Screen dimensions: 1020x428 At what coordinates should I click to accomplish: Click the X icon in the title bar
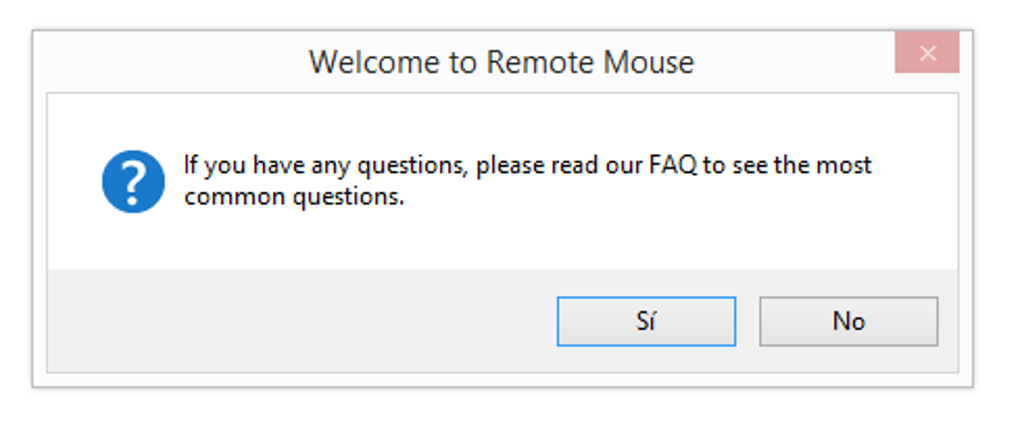[x=928, y=53]
